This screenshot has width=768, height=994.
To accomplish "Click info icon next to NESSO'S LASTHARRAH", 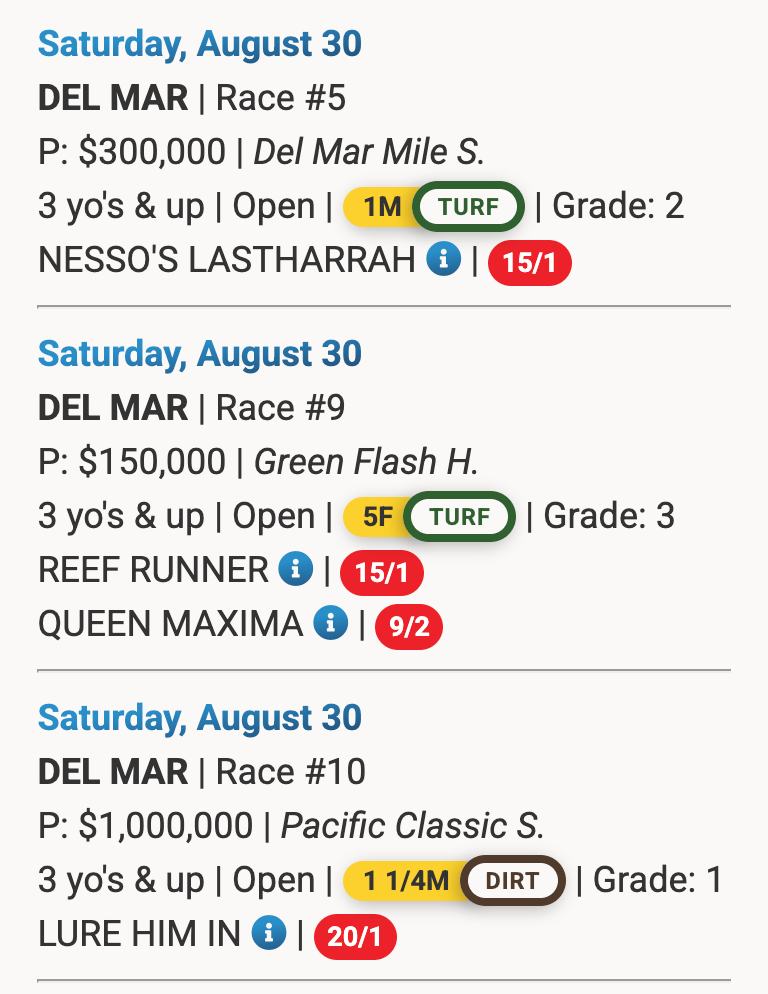I will point(443,260).
